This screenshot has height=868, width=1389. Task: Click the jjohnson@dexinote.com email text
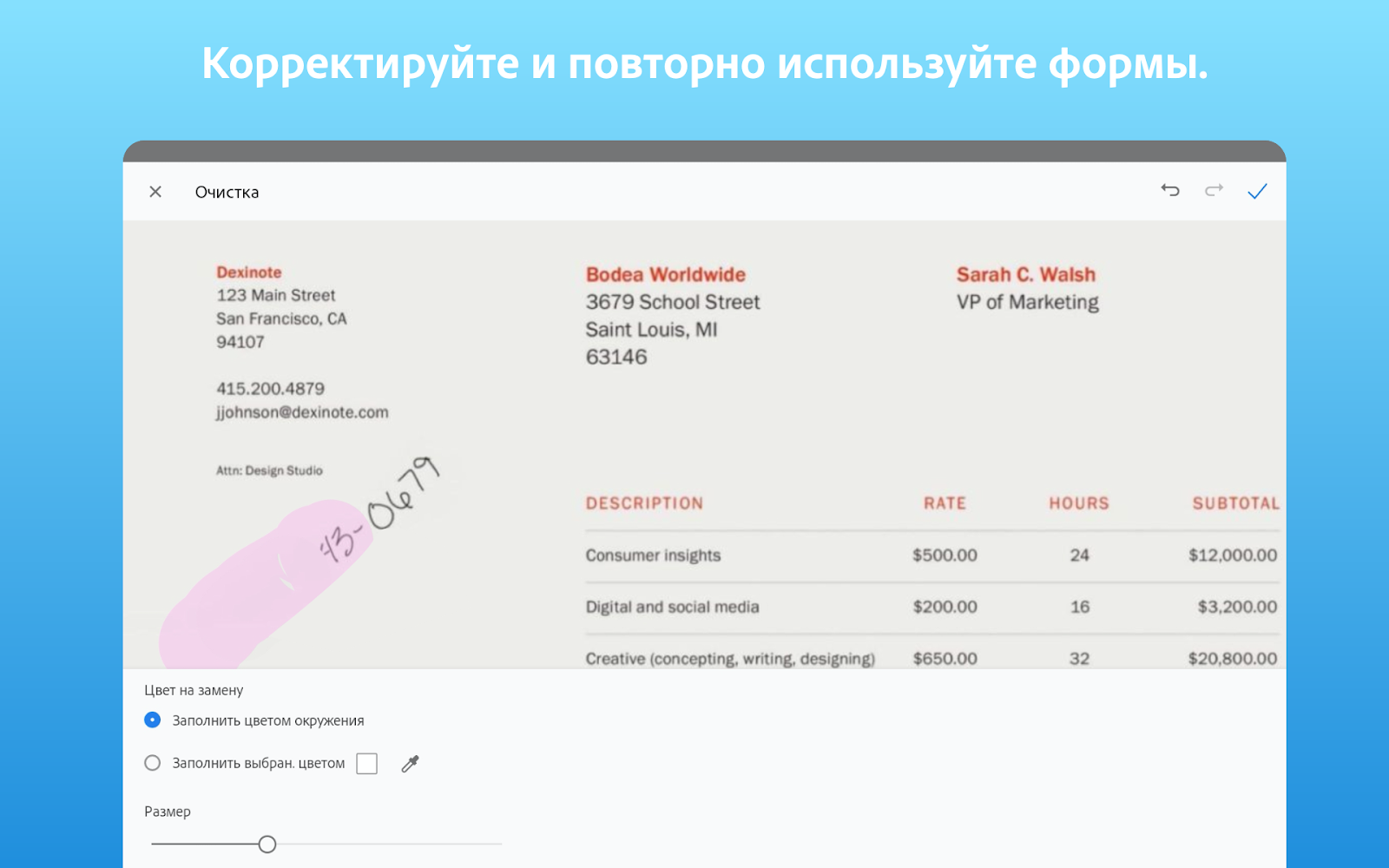[x=302, y=412]
